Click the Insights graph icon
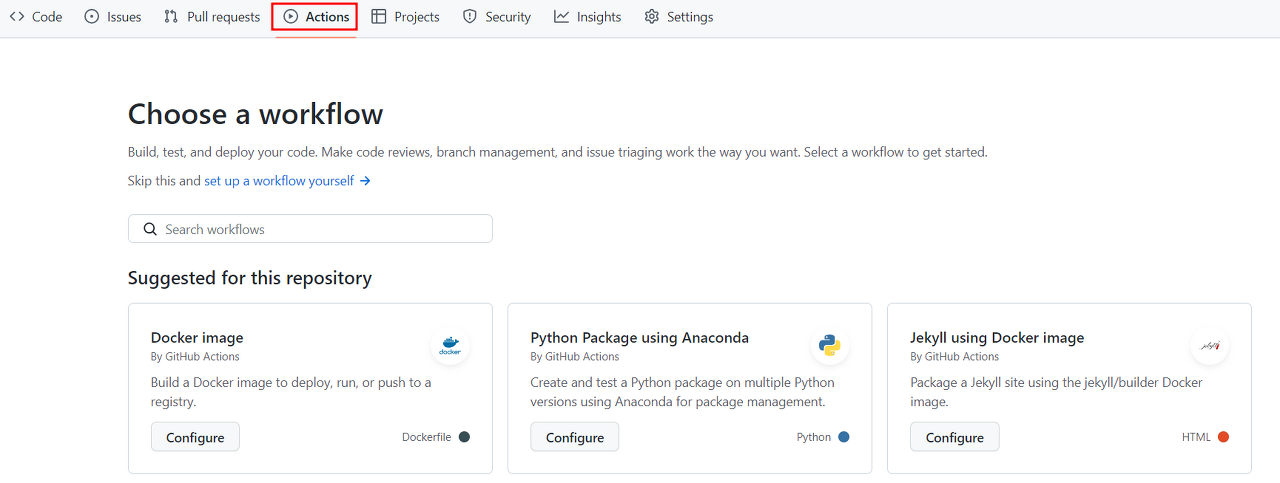Image resolution: width=1280 pixels, height=483 pixels. tap(562, 17)
